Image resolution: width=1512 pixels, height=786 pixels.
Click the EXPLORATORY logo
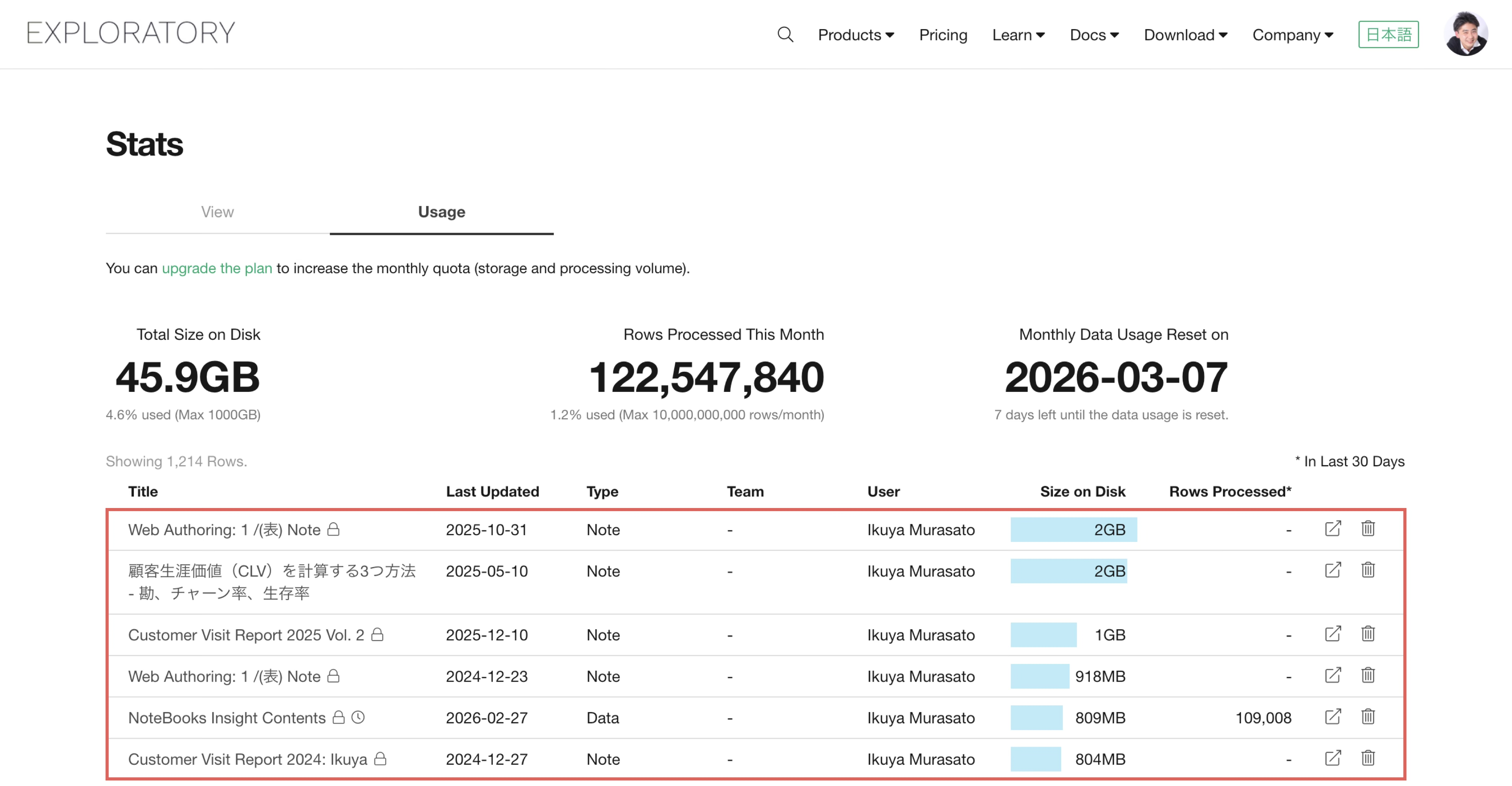click(x=130, y=33)
